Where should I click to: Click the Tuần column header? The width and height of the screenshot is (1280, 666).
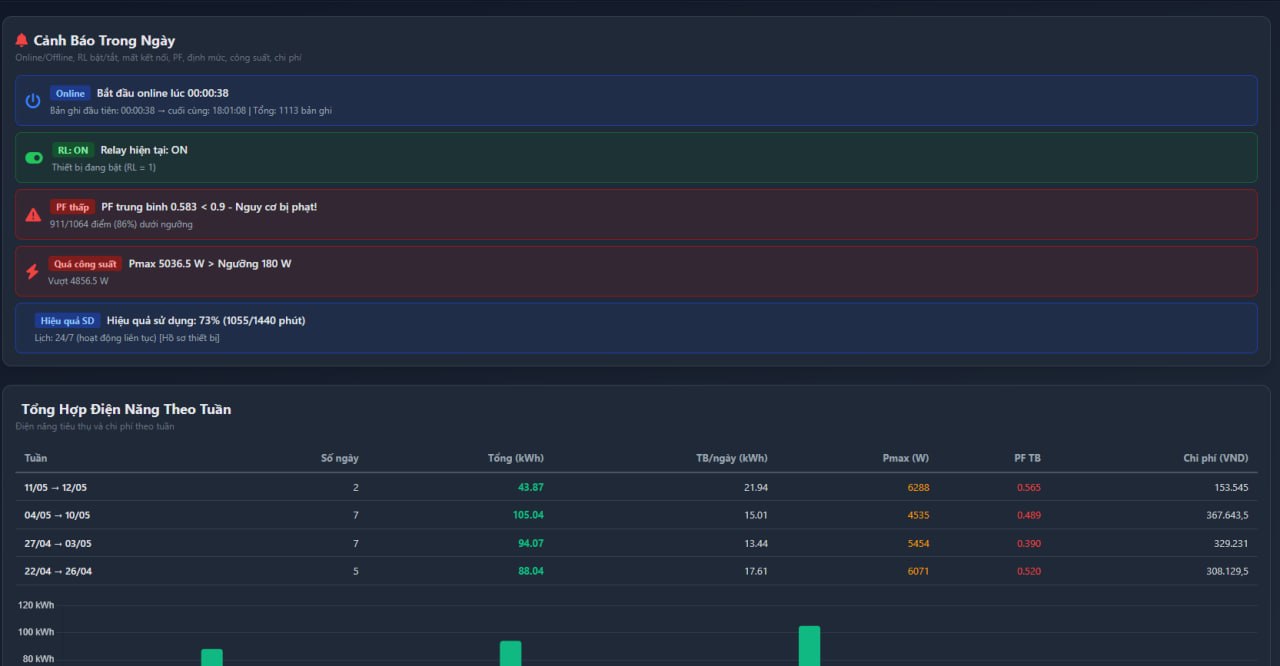tap(36, 458)
